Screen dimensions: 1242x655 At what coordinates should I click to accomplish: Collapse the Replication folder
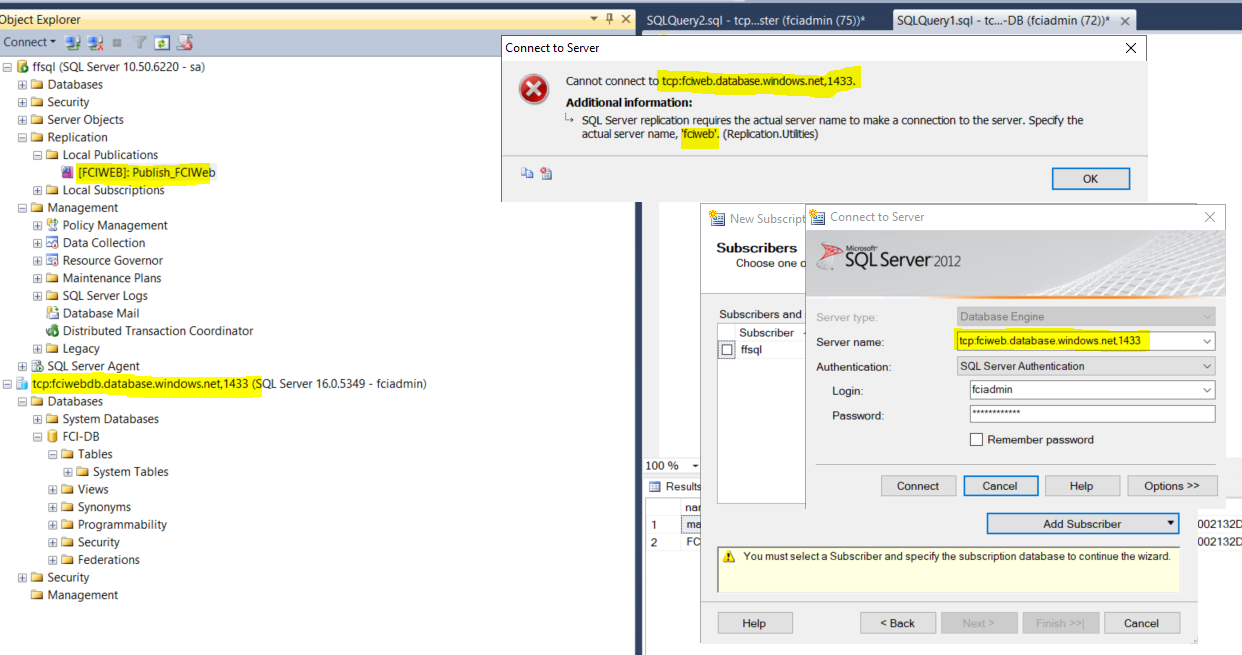(x=22, y=137)
